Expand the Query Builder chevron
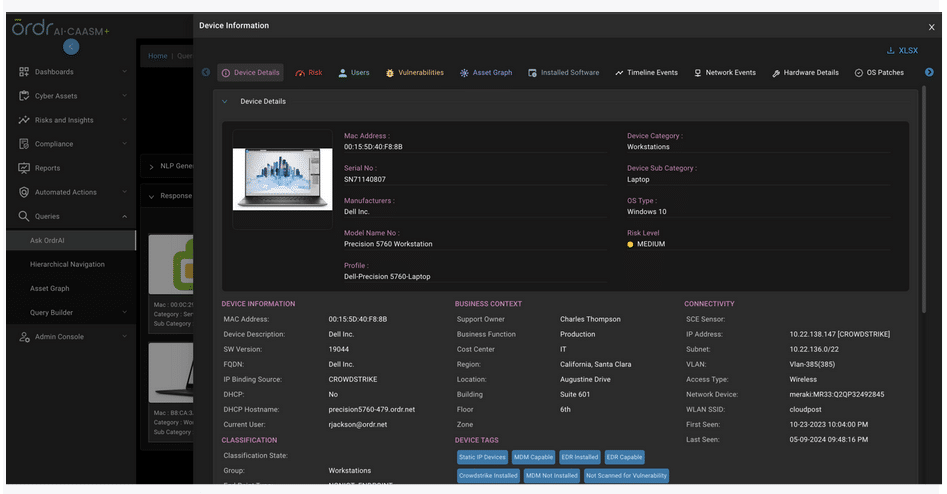 (124, 312)
